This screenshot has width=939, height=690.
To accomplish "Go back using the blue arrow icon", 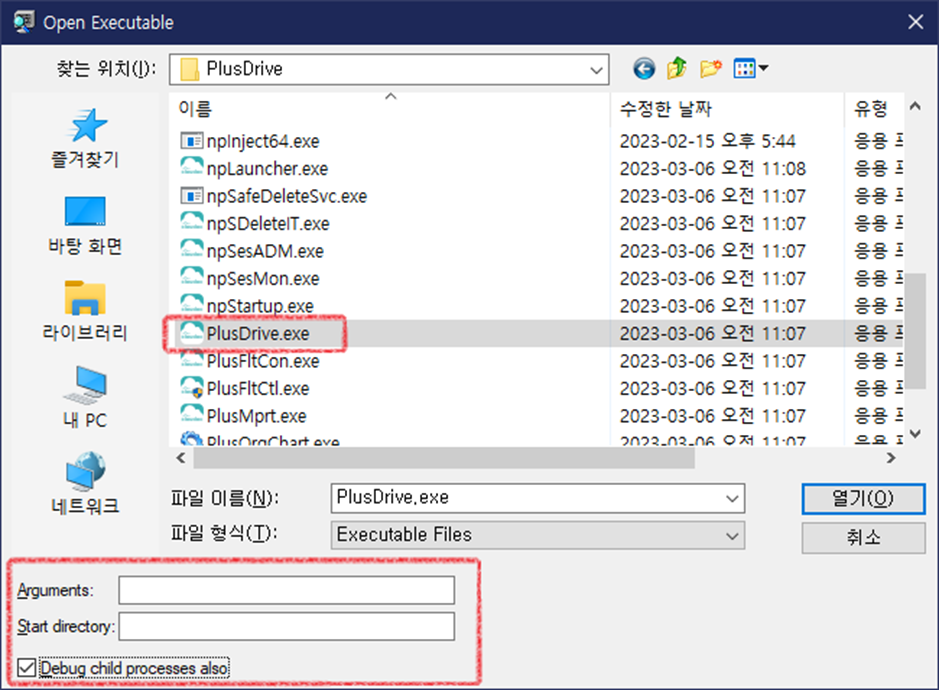I will pyautogui.click(x=644, y=69).
